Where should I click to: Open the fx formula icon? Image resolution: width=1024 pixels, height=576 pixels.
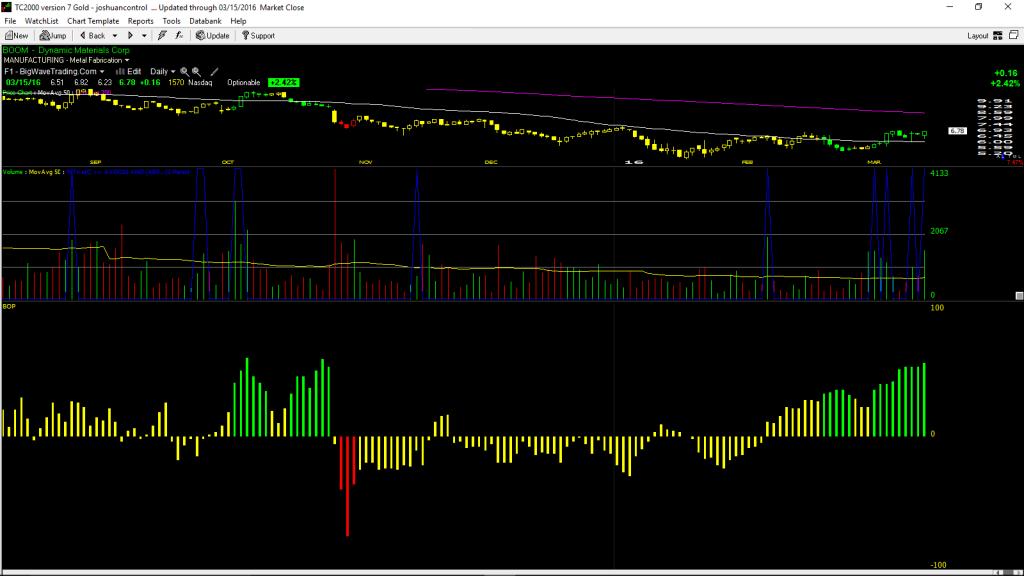tap(179, 36)
